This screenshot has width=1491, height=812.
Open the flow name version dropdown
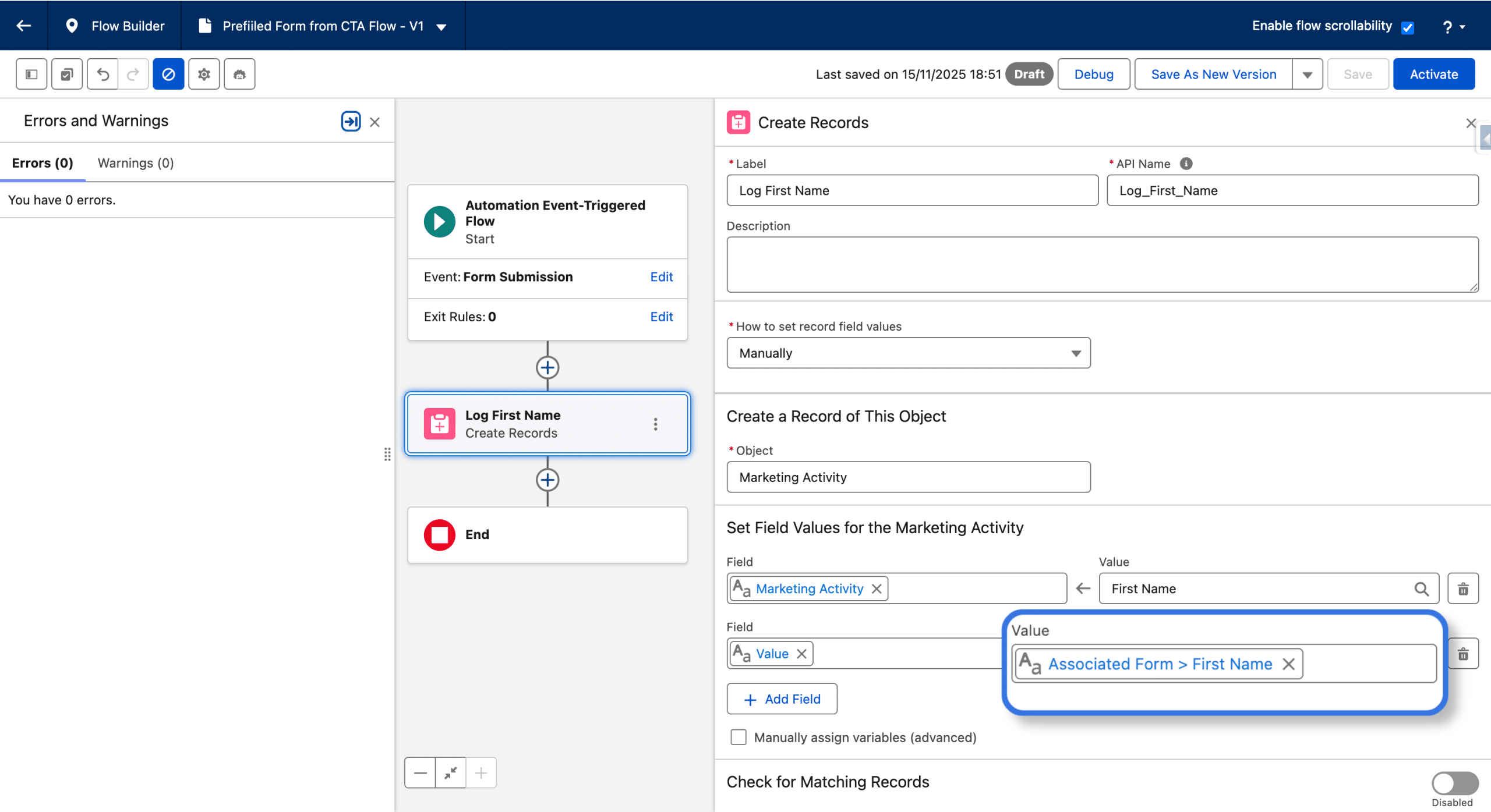[x=441, y=27]
